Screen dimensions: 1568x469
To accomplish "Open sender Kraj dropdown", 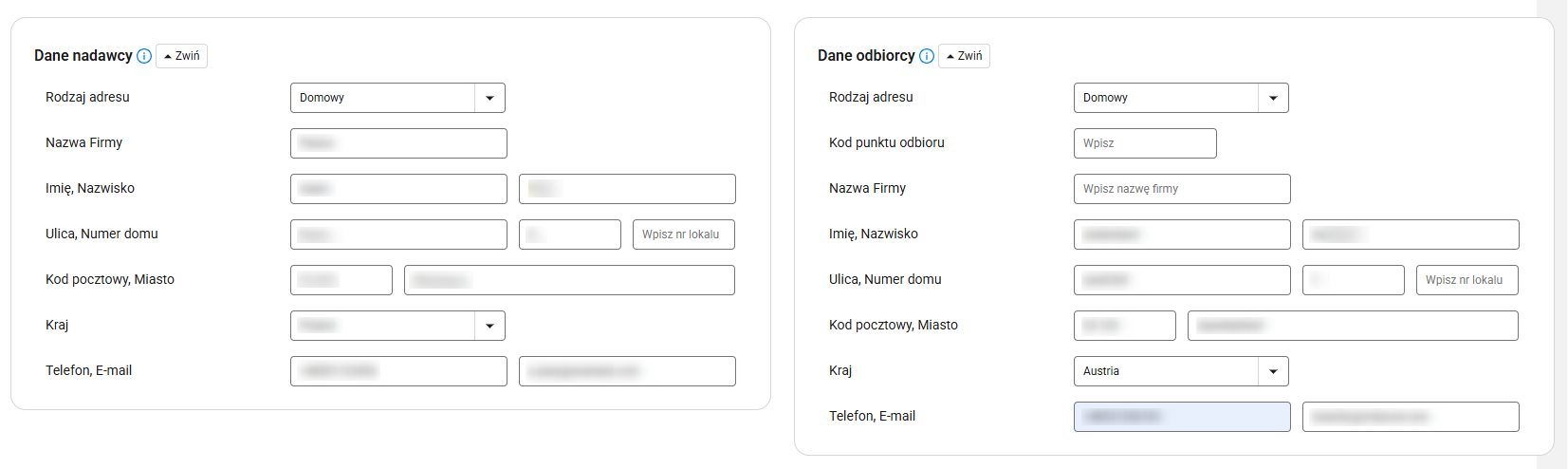I will click(x=397, y=326).
